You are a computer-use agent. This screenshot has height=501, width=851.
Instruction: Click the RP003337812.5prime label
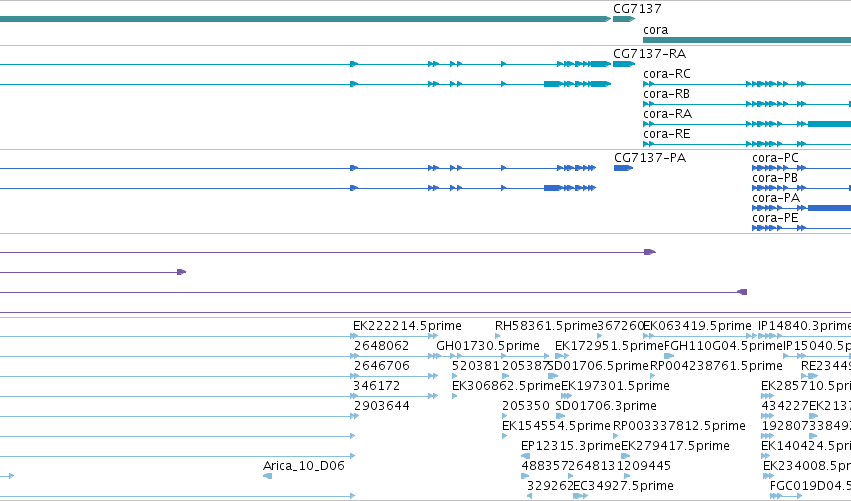(x=679, y=426)
